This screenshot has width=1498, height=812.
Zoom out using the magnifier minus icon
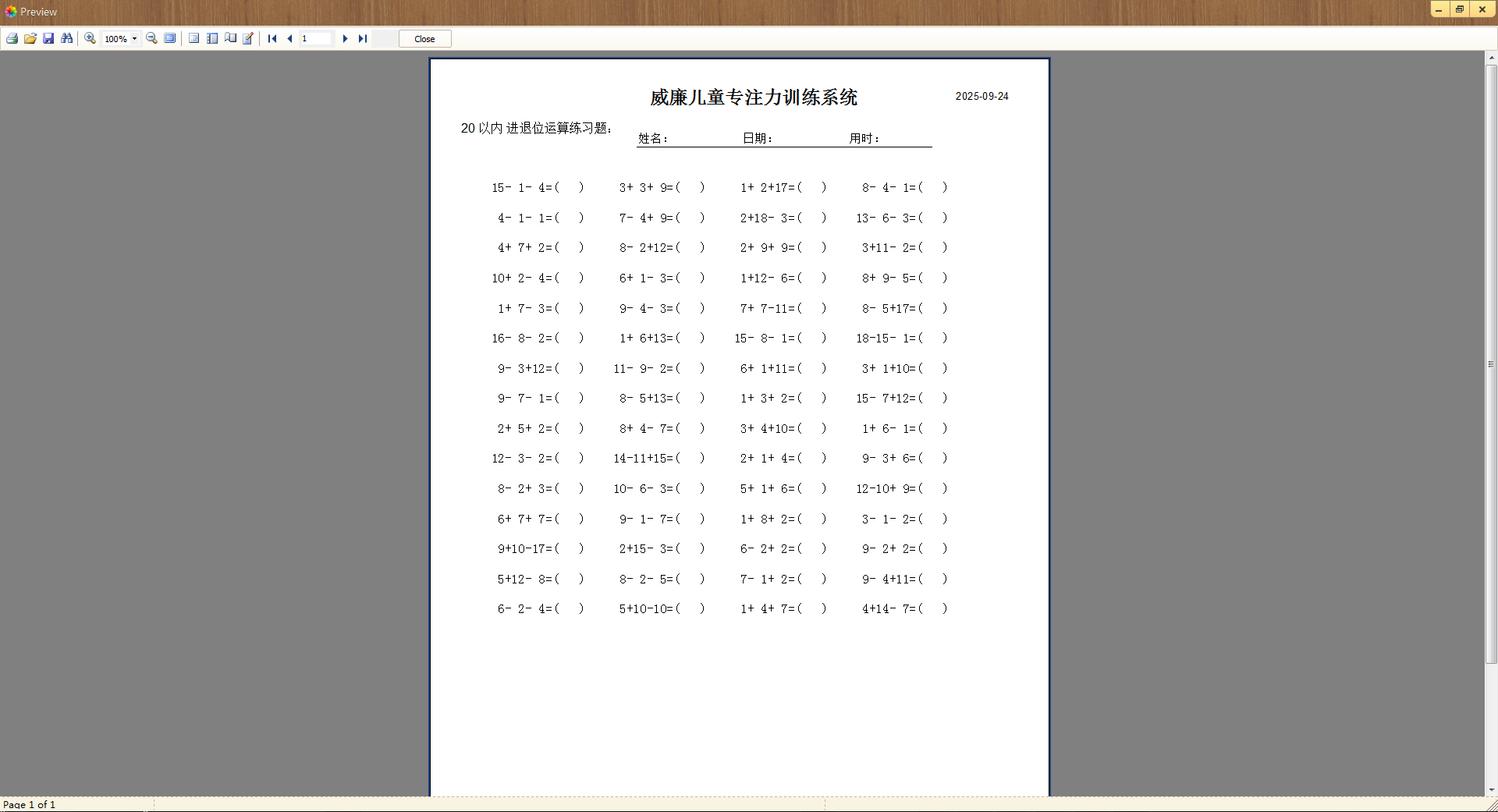[151, 38]
